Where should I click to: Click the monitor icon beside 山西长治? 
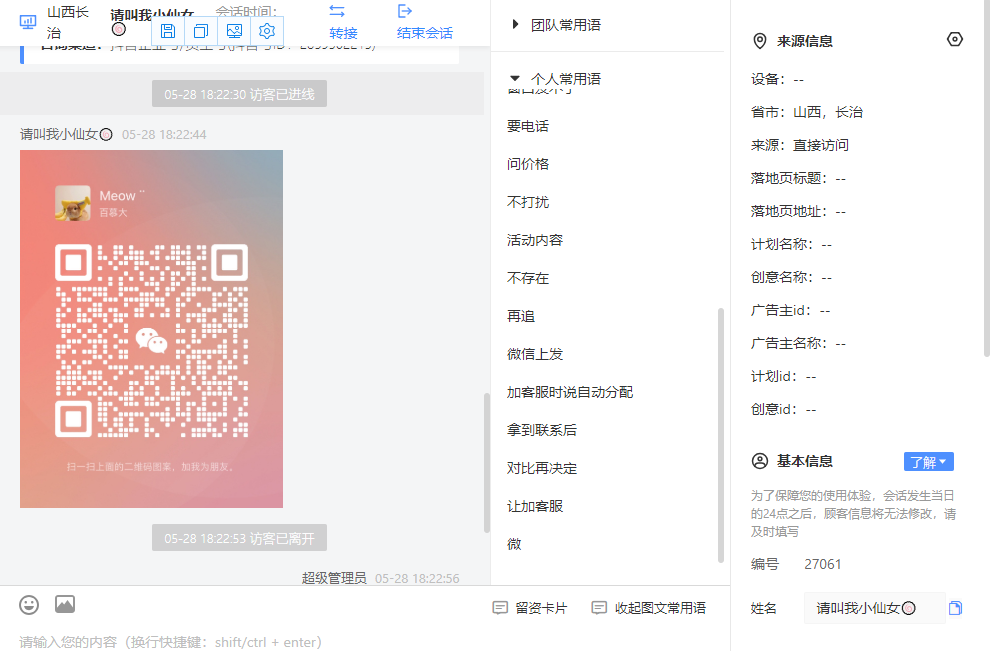[x=28, y=22]
